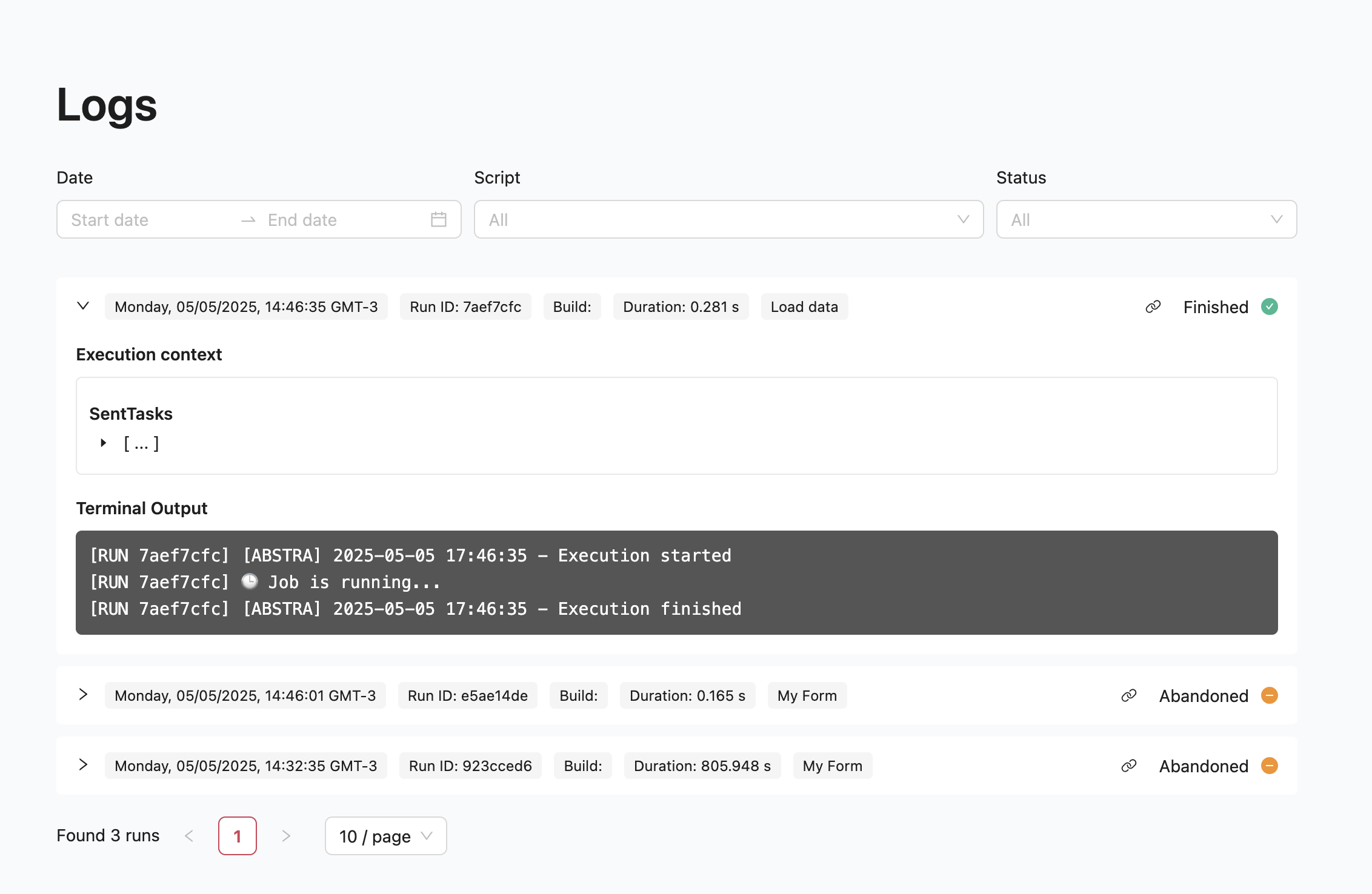Click My Form tag on run 923cced6

click(x=833, y=766)
